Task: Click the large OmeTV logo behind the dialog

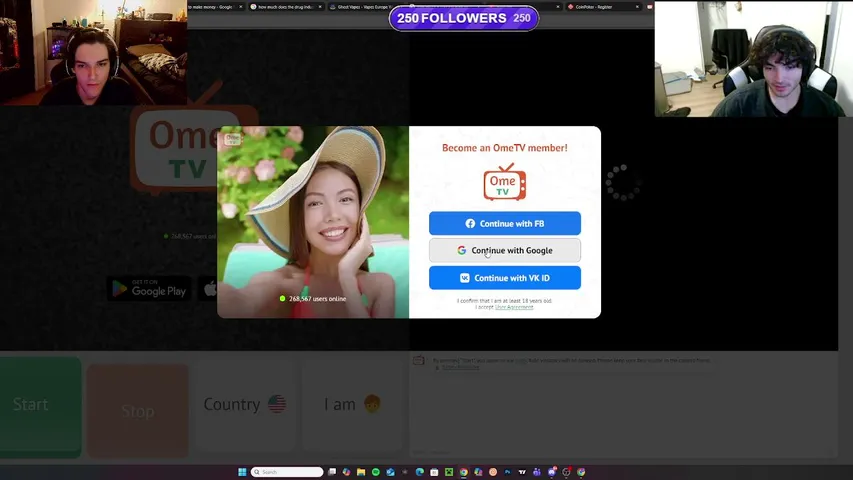Action: (x=174, y=139)
